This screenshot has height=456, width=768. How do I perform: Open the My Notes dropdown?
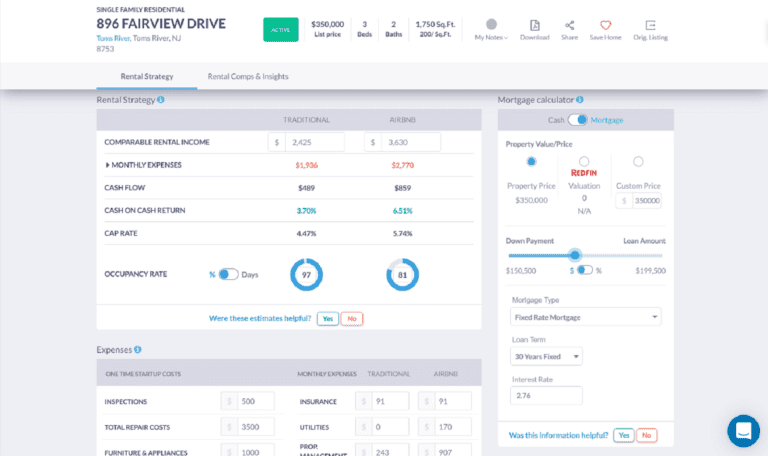pyautogui.click(x=491, y=37)
